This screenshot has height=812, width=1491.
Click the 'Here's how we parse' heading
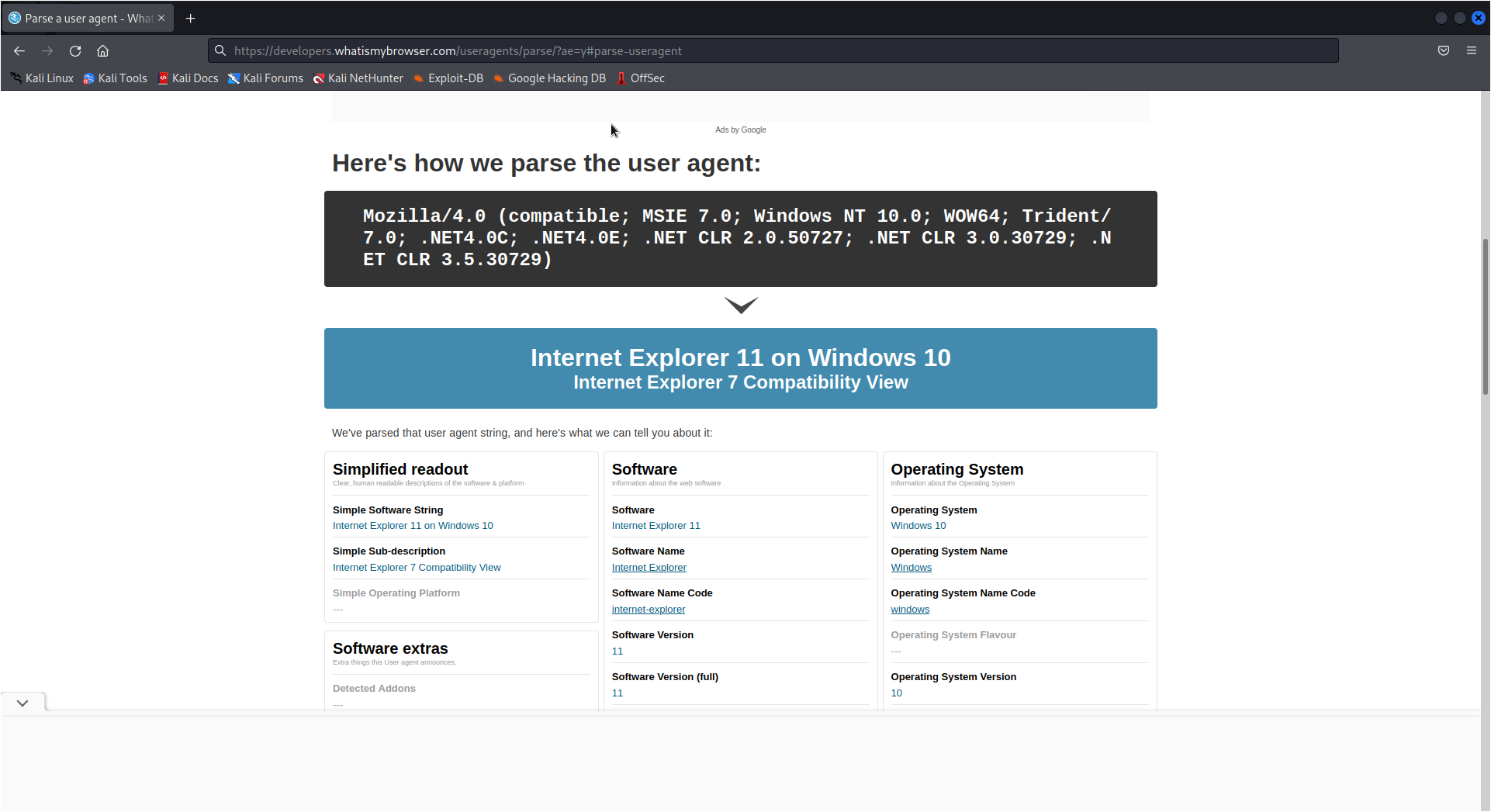click(x=546, y=164)
